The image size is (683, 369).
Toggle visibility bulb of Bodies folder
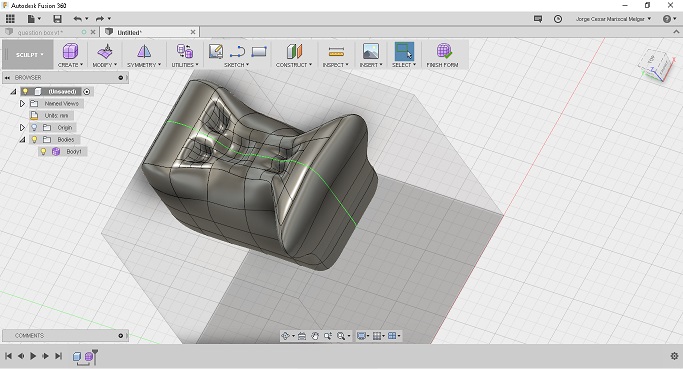coord(34,139)
